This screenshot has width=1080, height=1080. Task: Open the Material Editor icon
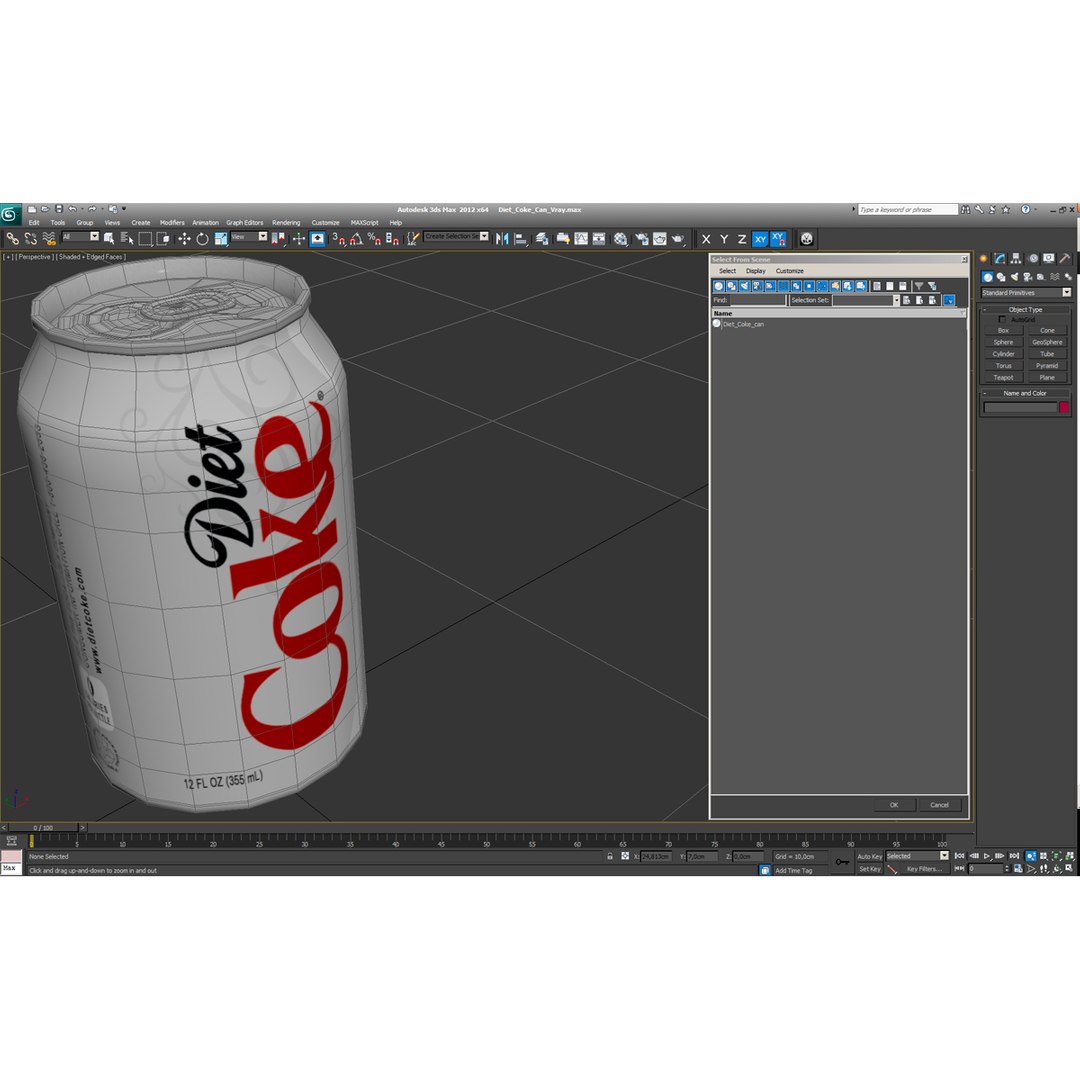621,239
